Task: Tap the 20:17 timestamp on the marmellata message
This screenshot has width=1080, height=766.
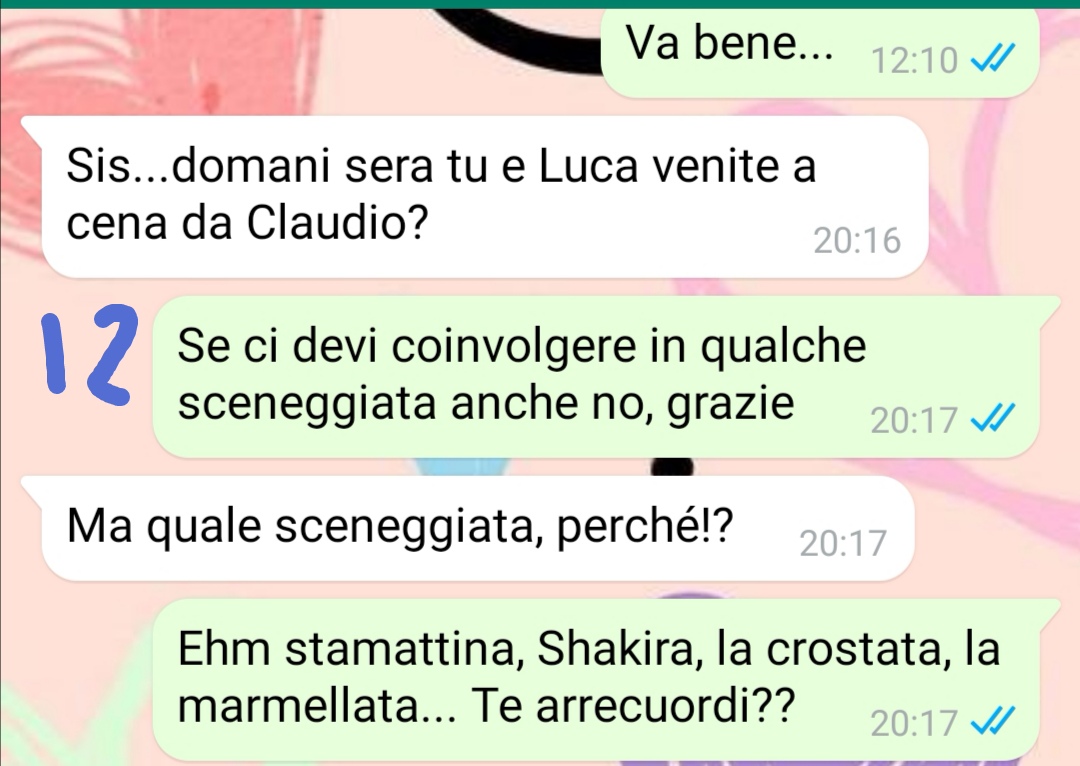Action: 914,723
